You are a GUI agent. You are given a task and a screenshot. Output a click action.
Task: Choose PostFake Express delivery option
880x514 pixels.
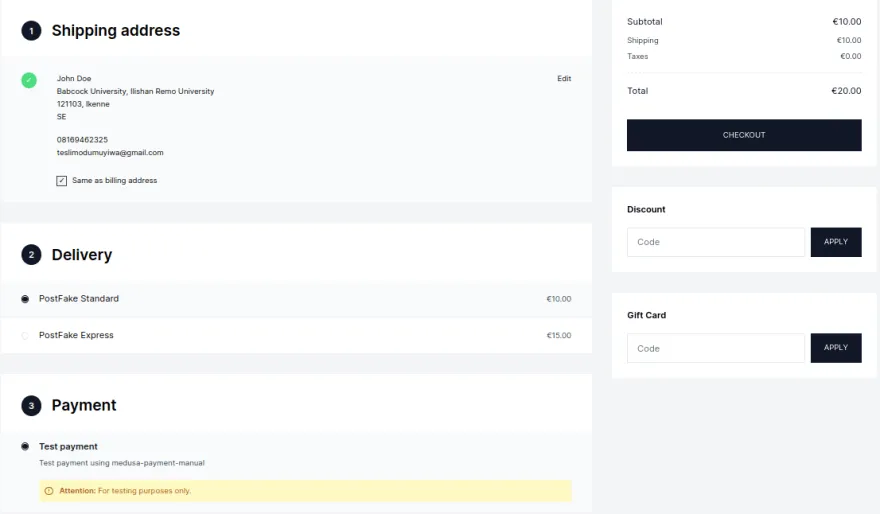[x=25, y=336]
